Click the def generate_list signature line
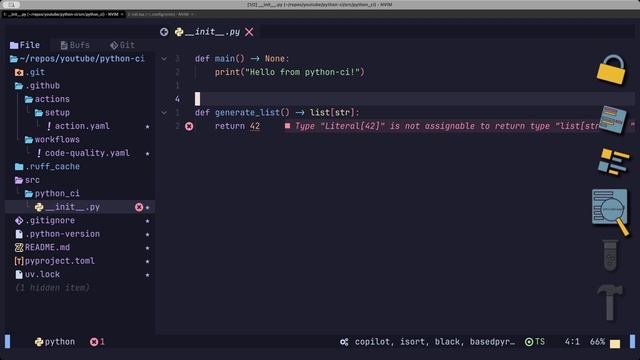This screenshot has width=640, height=360. (x=277, y=113)
